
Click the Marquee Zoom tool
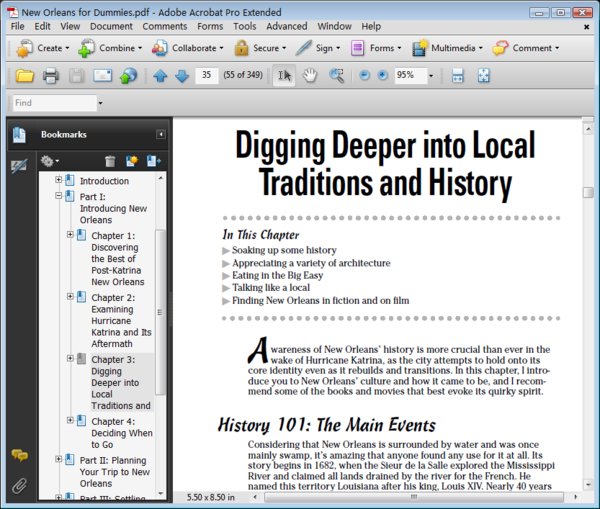(x=337, y=76)
